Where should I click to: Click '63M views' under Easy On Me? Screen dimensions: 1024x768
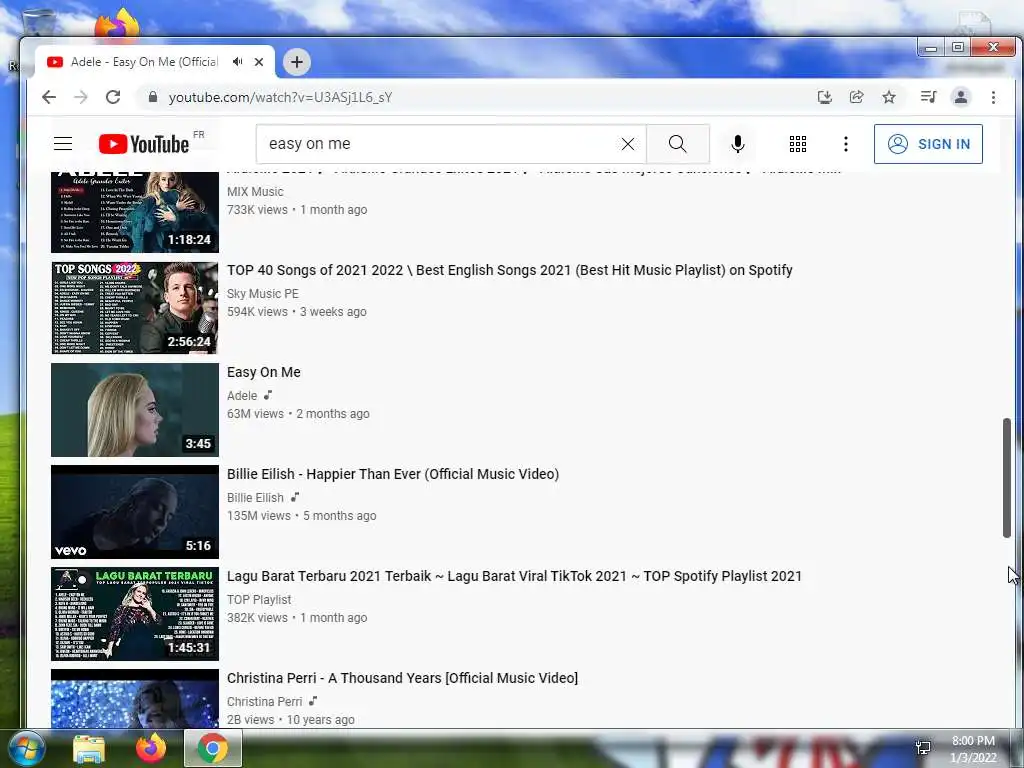255,413
